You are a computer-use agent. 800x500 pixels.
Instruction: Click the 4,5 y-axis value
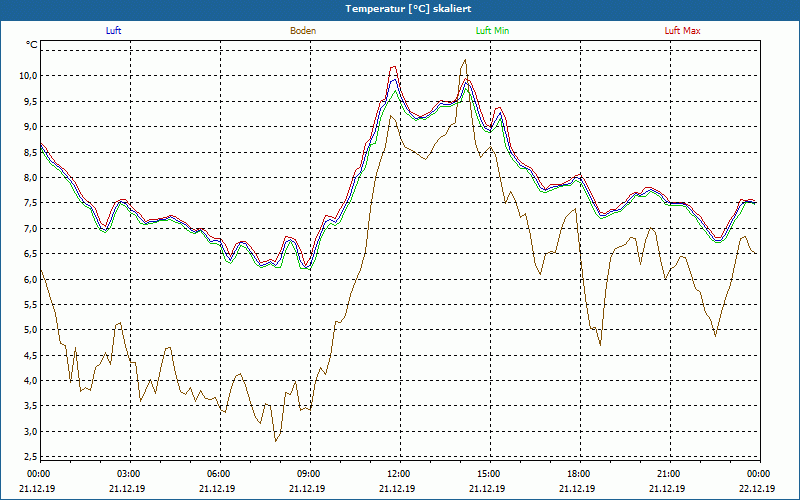coord(30,355)
